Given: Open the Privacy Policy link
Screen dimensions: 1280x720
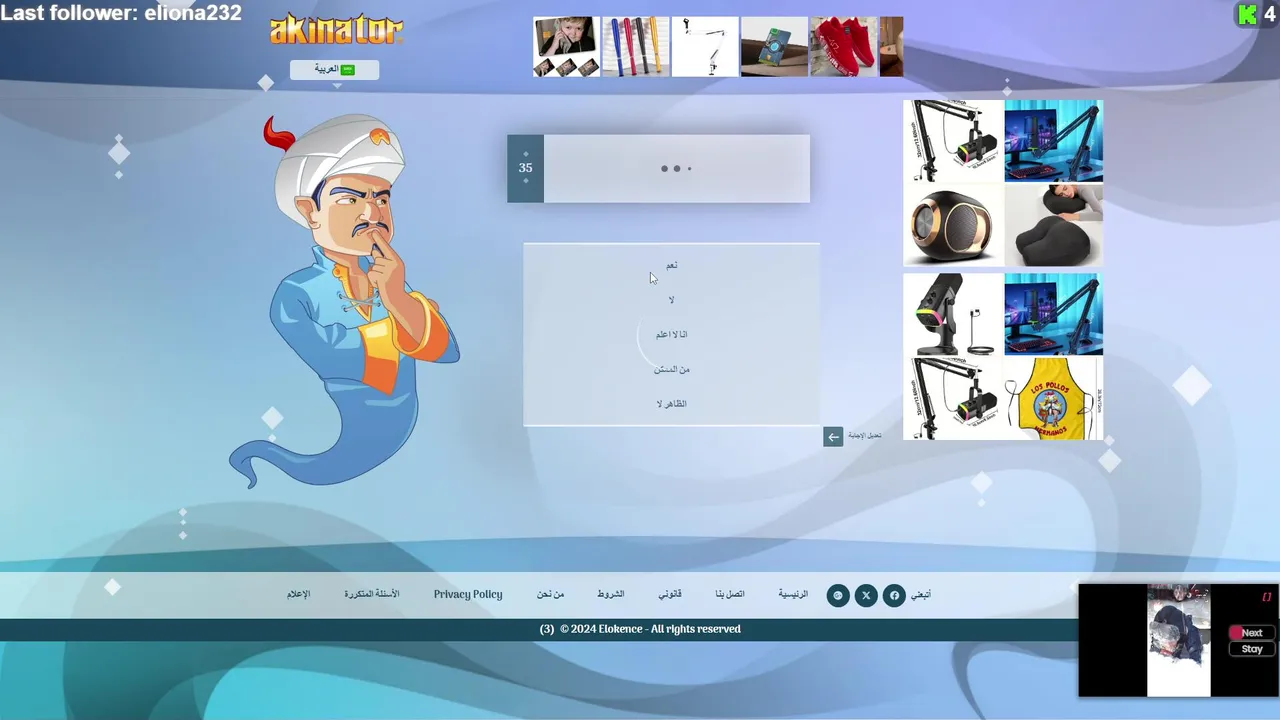Looking at the screenshot, I should point(468,594).
